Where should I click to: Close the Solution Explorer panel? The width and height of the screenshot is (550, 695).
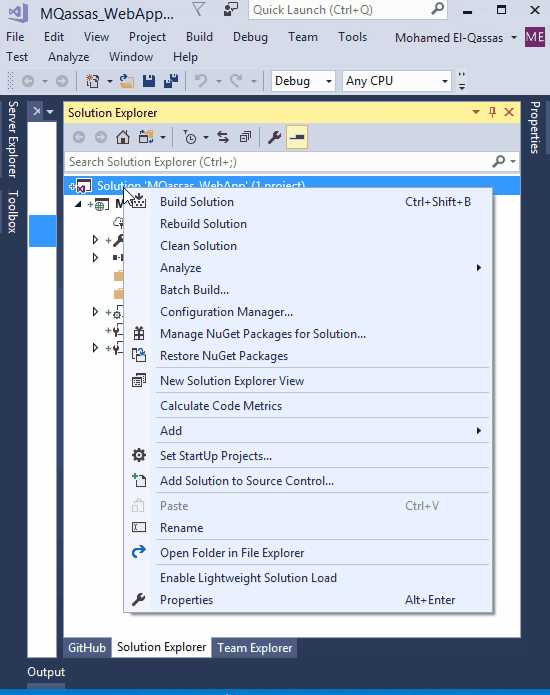click(x=509, y=112)
